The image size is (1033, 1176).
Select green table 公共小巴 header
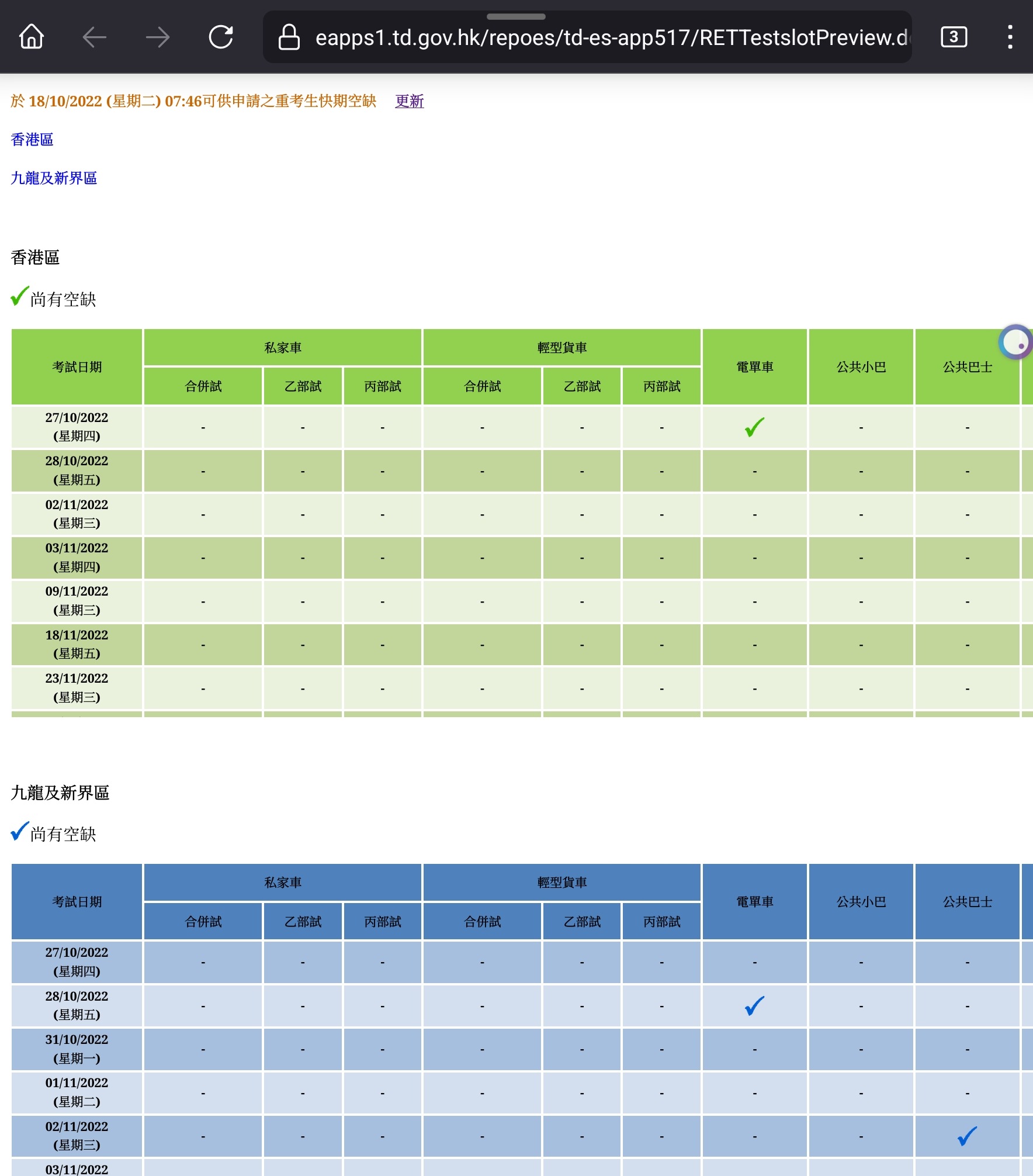tap(861, 367)
